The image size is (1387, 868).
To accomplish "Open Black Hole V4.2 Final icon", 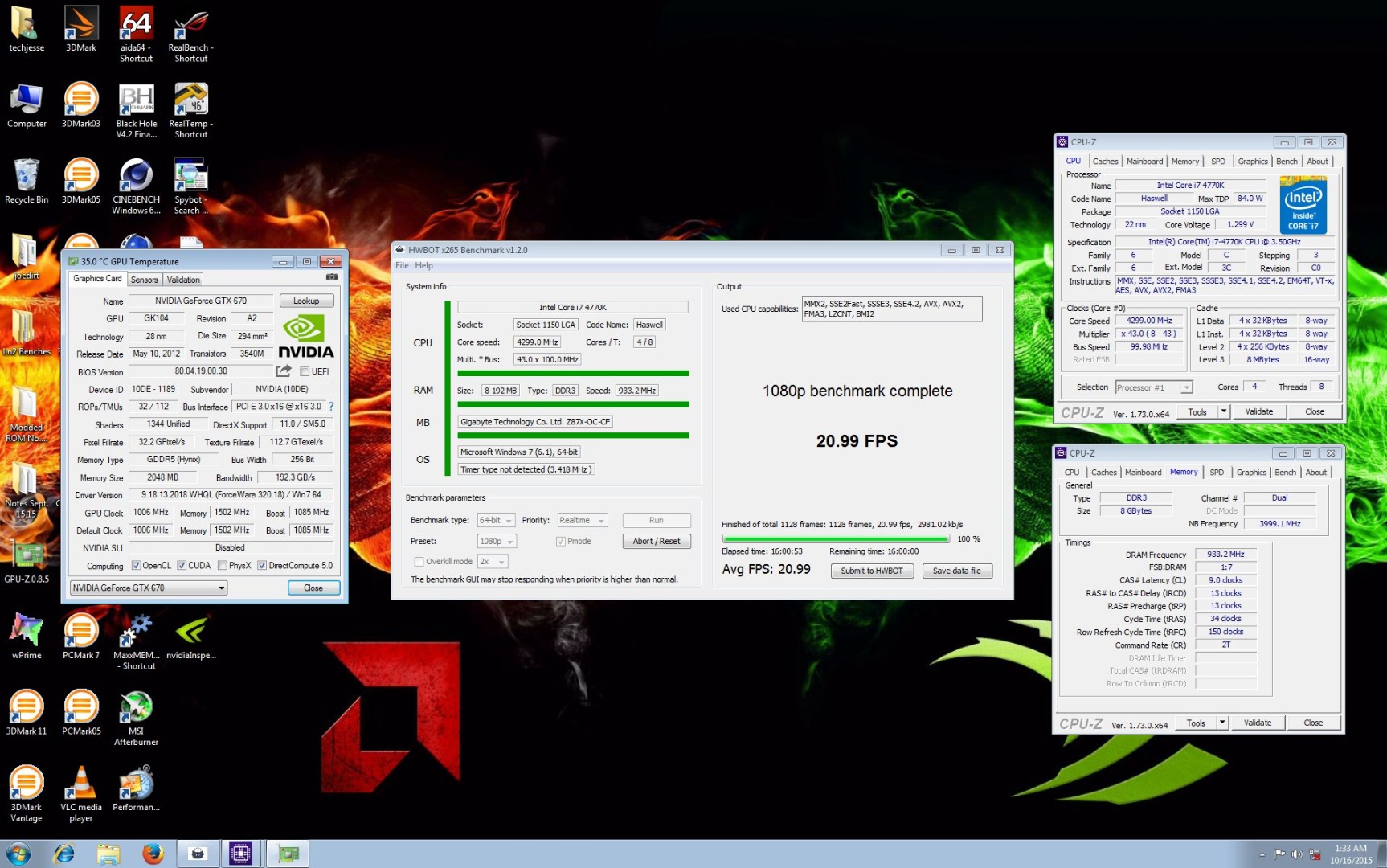I will (x=137, y=111).
